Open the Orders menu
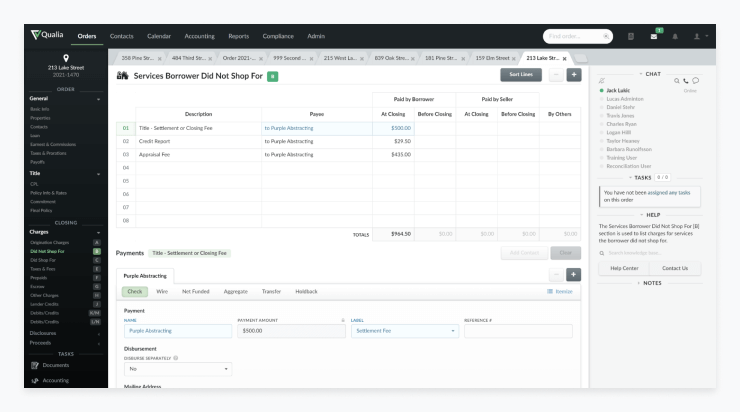The width and height of the screenshot is (740, 412). (x=87, y=36)
